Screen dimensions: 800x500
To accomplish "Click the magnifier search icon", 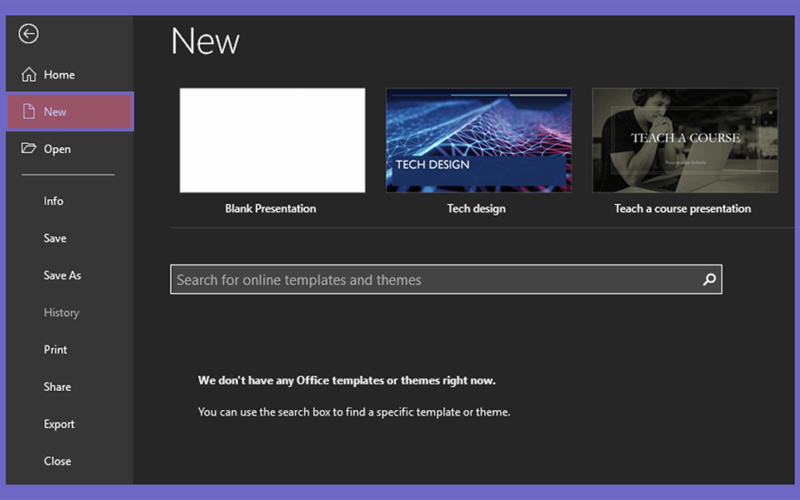I will 709,279.
